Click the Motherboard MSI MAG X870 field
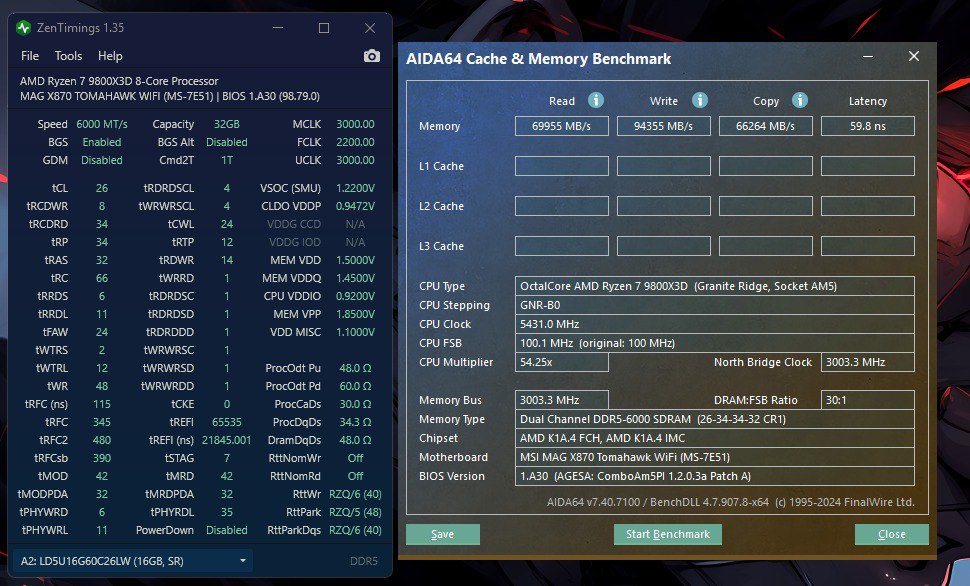Screen dimensions: 970x586 point(715,457)
